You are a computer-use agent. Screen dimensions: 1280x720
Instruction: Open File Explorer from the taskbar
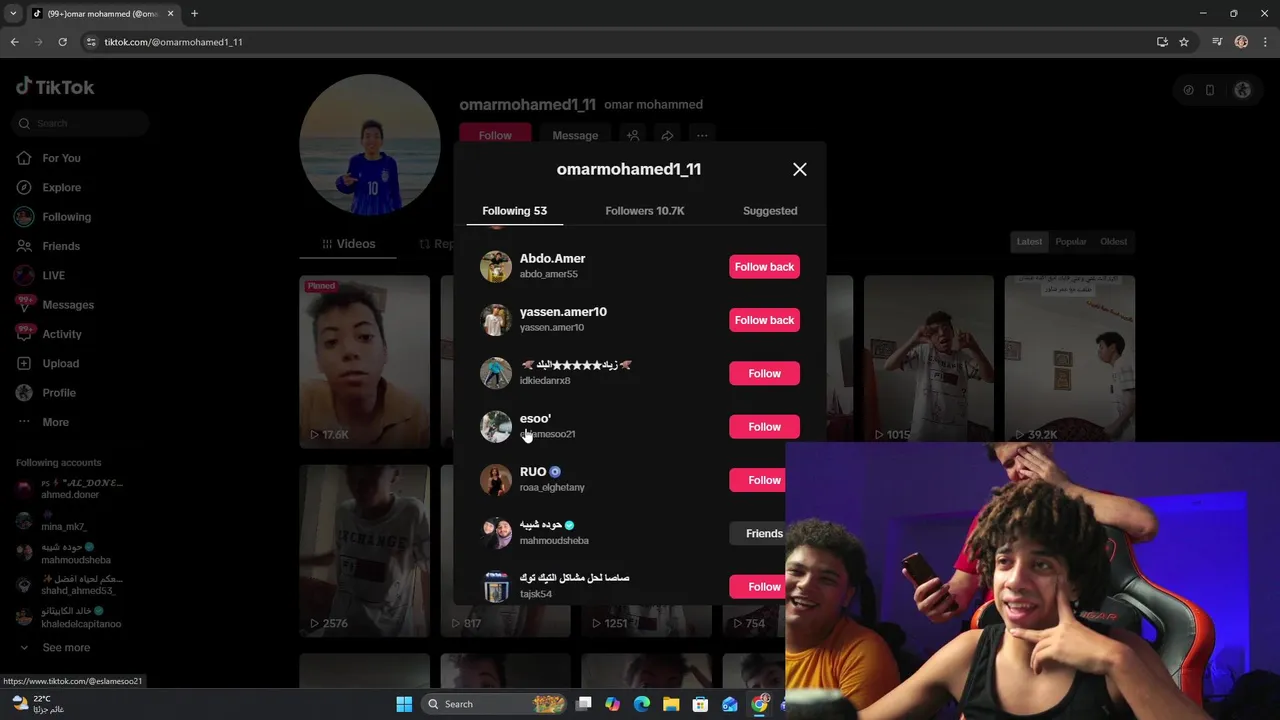click(x=671, y=704)
